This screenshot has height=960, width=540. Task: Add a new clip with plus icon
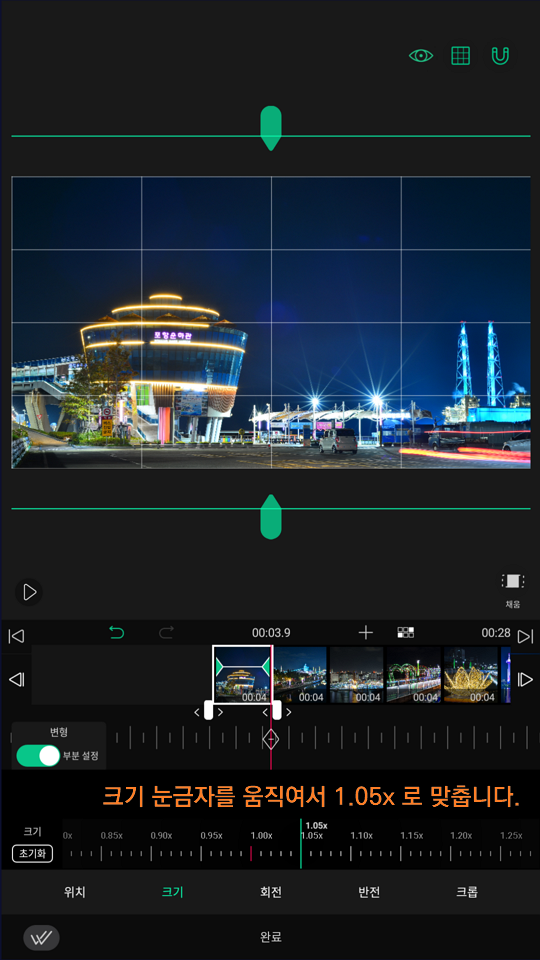coord(366,632)
